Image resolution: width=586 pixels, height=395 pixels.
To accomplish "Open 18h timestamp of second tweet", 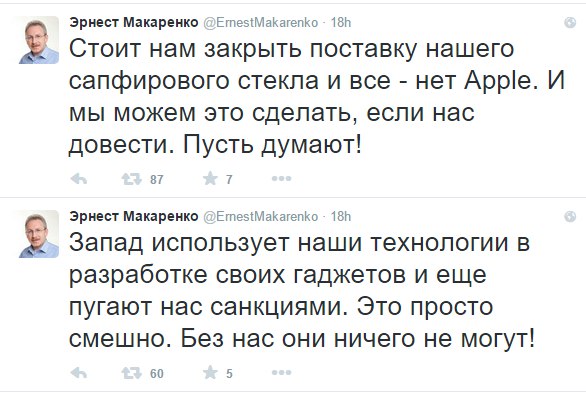I will click(340, 216).
